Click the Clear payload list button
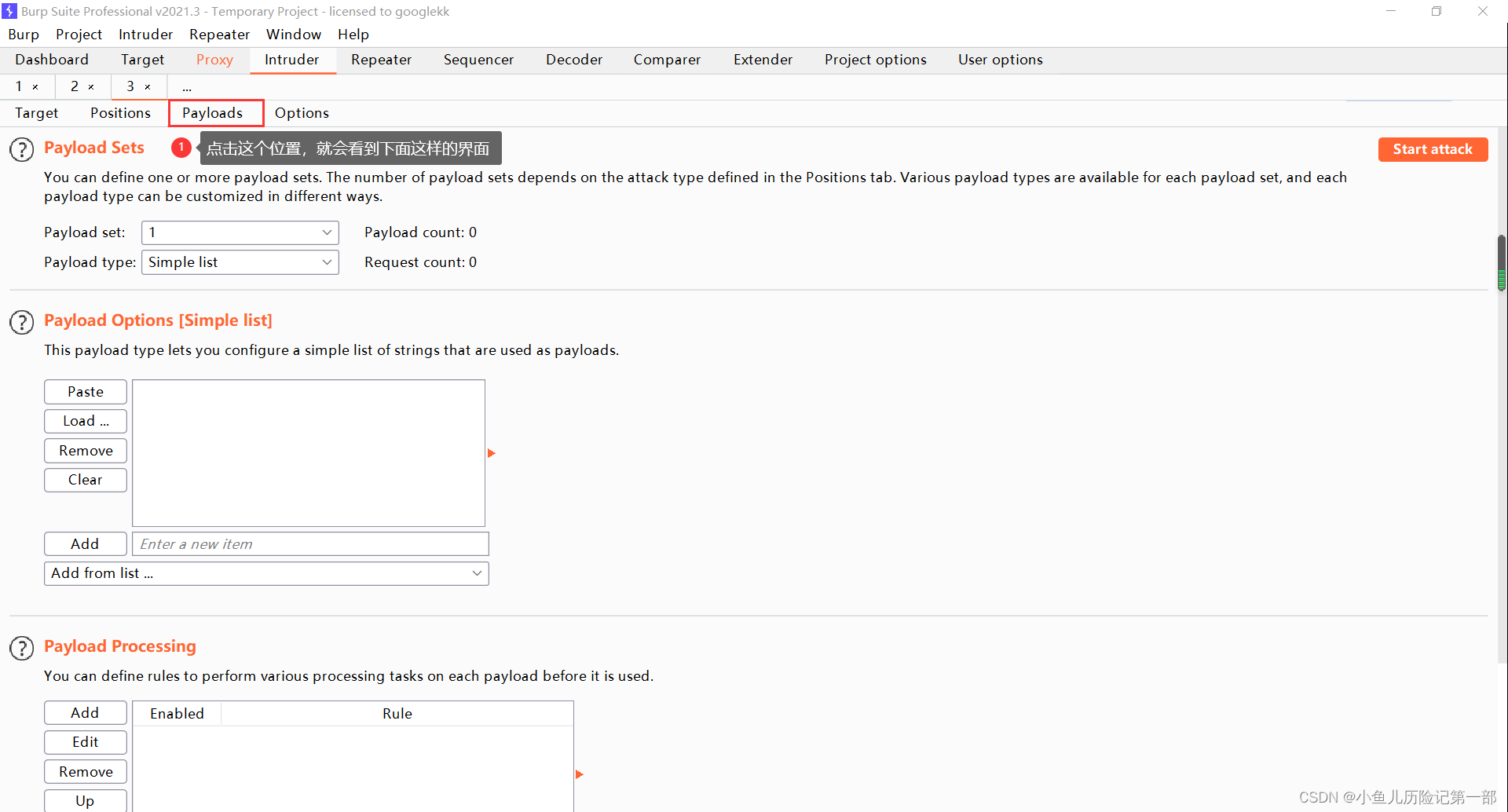Screen dimensions: 1508x812 coord(86,480)
